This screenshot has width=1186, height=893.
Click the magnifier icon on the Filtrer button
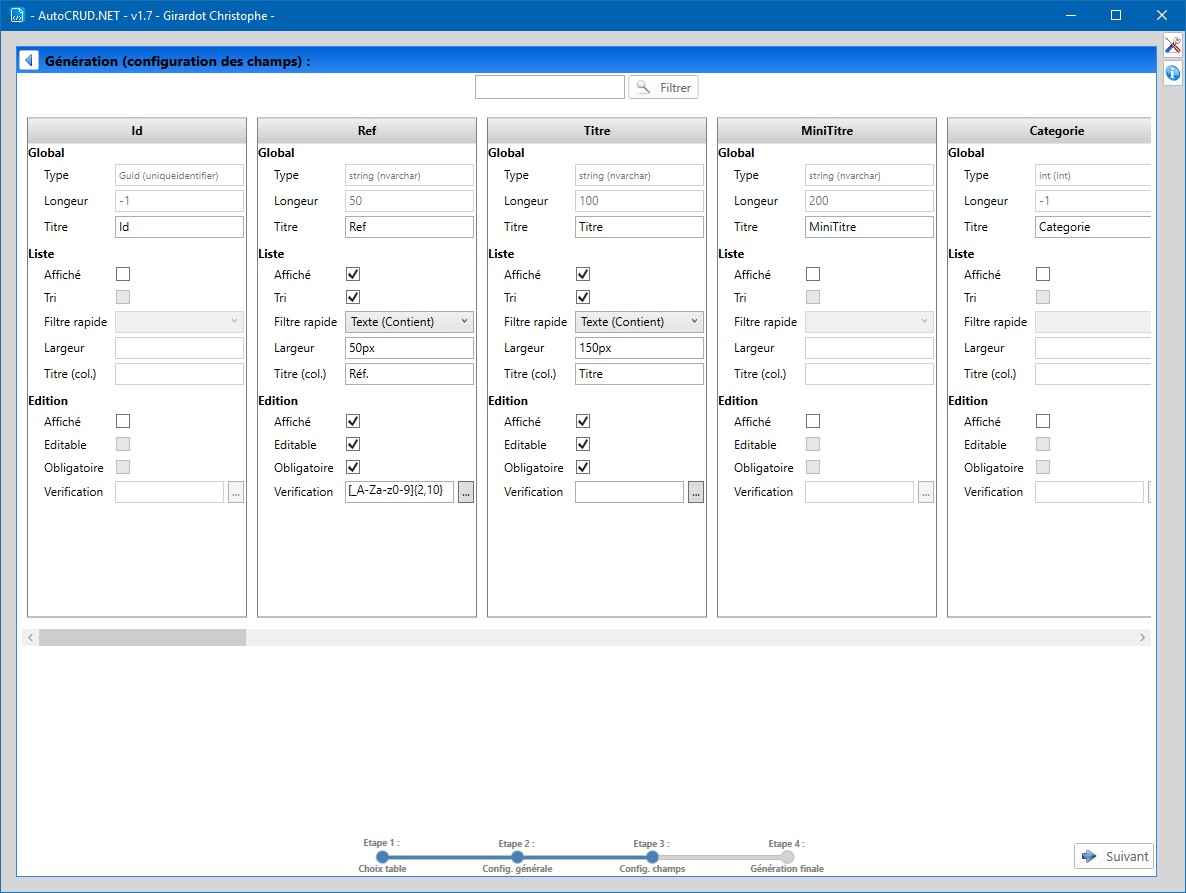point(643,87)
